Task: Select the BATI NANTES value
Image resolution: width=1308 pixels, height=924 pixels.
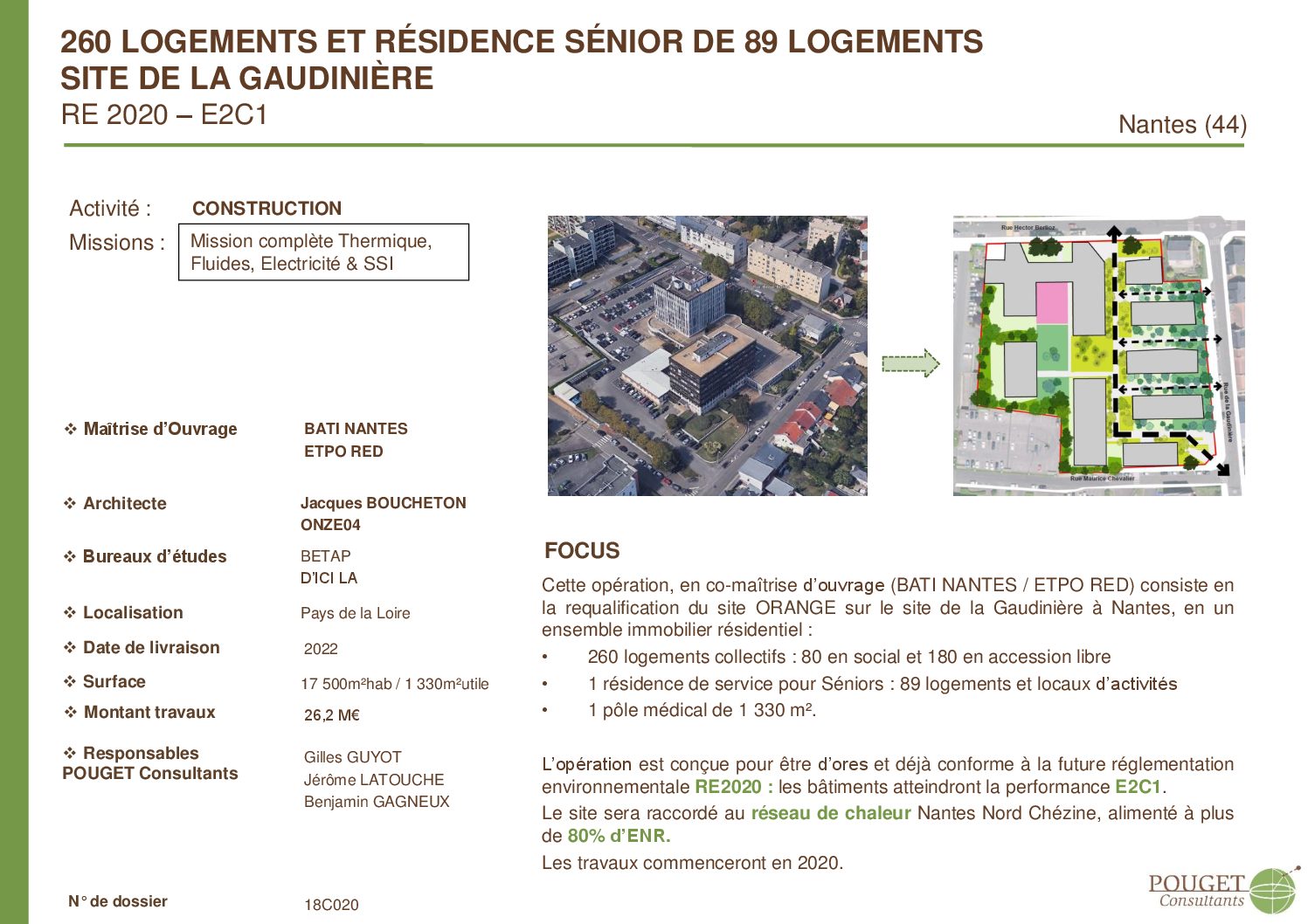Action: tap(356, 429)
